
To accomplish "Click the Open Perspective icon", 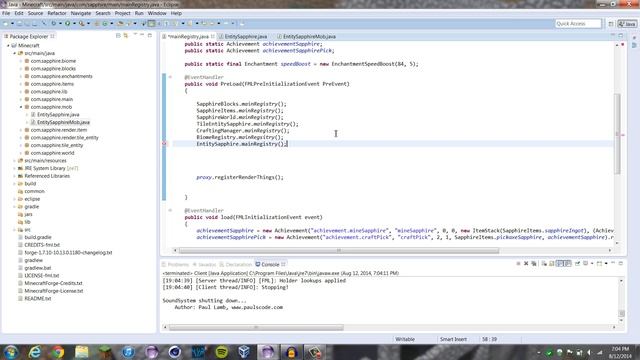I will [x=611, y=24].
